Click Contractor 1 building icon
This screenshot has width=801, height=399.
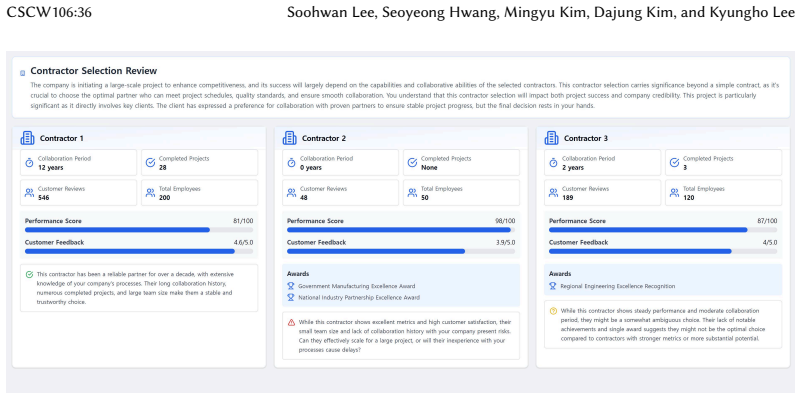click(27, 138)
